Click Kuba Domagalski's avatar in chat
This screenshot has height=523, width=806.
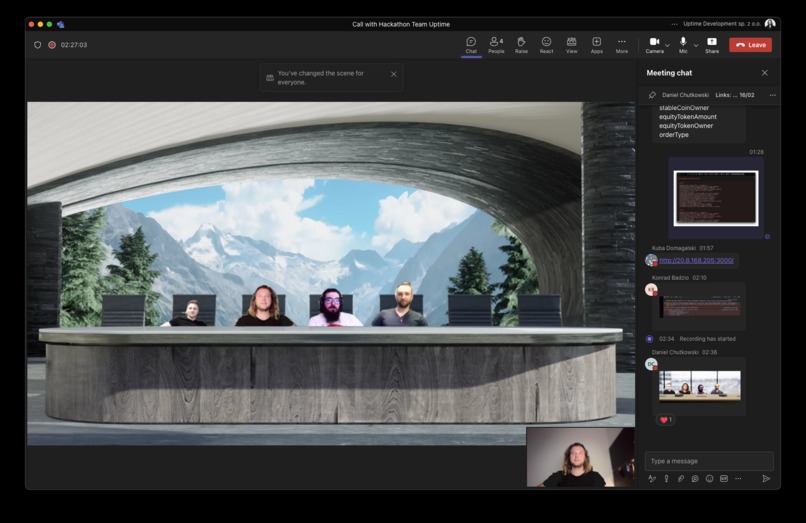[x=651, y=260]
